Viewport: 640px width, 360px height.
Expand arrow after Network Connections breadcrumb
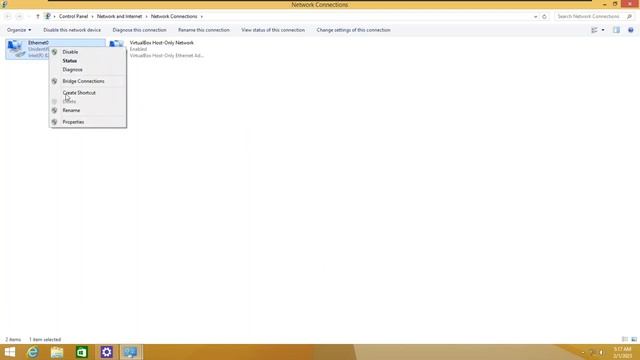(x=202, y=17)
